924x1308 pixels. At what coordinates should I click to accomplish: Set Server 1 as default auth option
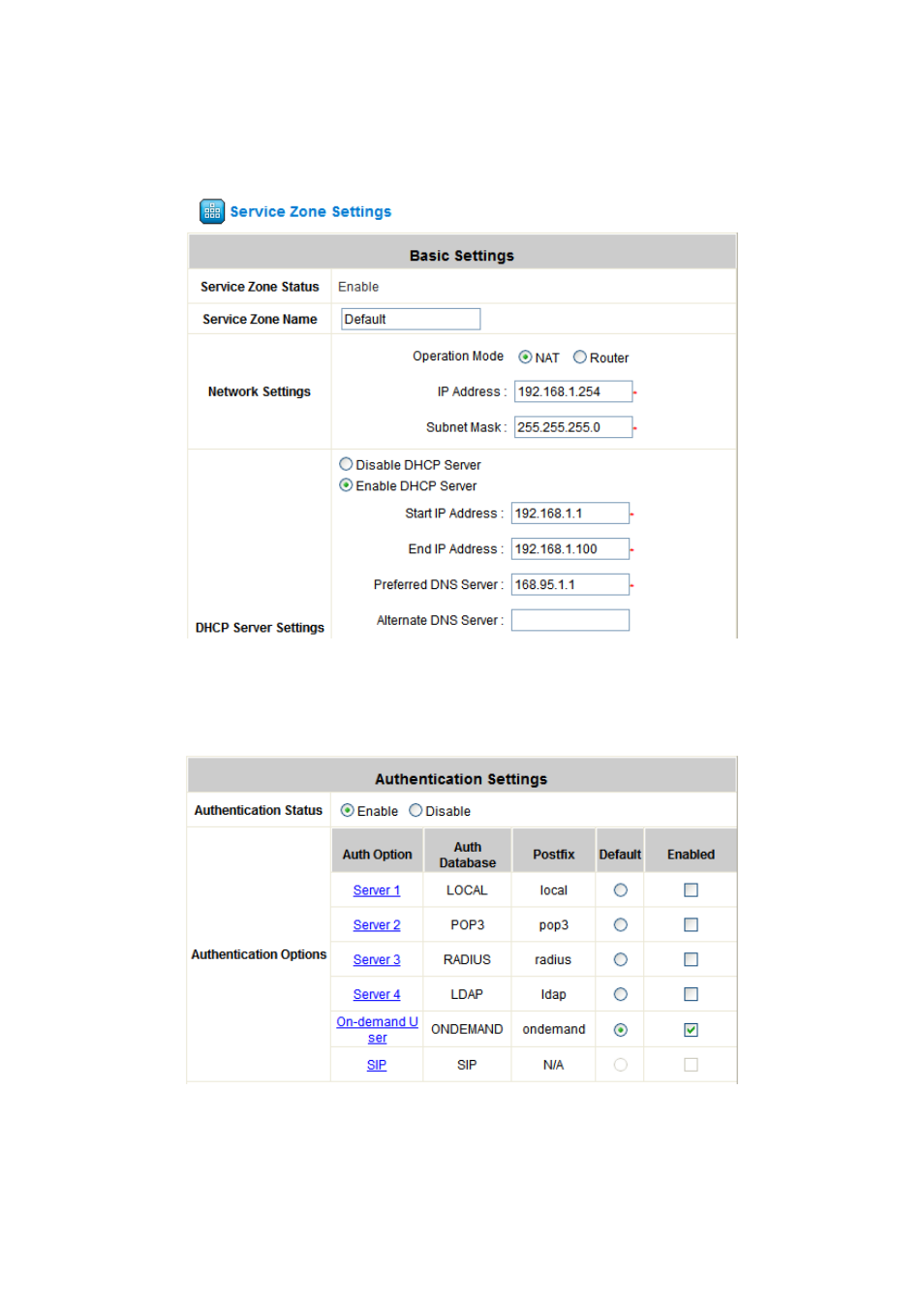click(x=621, y=890)
